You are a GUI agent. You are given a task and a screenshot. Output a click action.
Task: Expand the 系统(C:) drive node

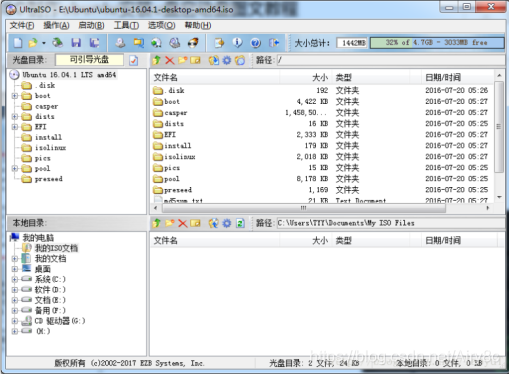click(x=15, y=279)
